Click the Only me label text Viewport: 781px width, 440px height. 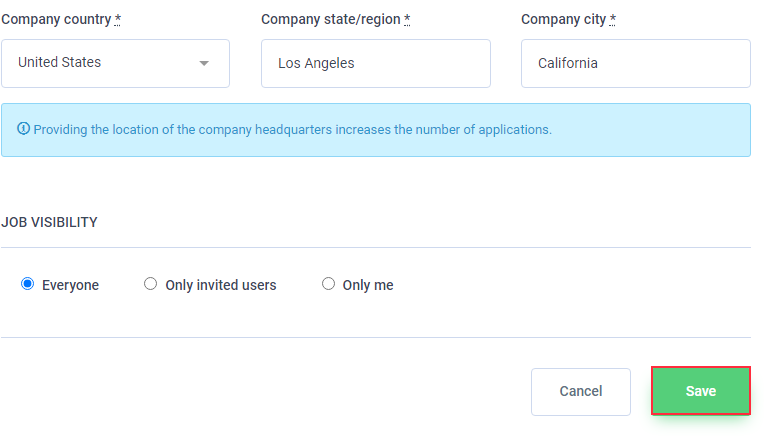coord(368,285)
